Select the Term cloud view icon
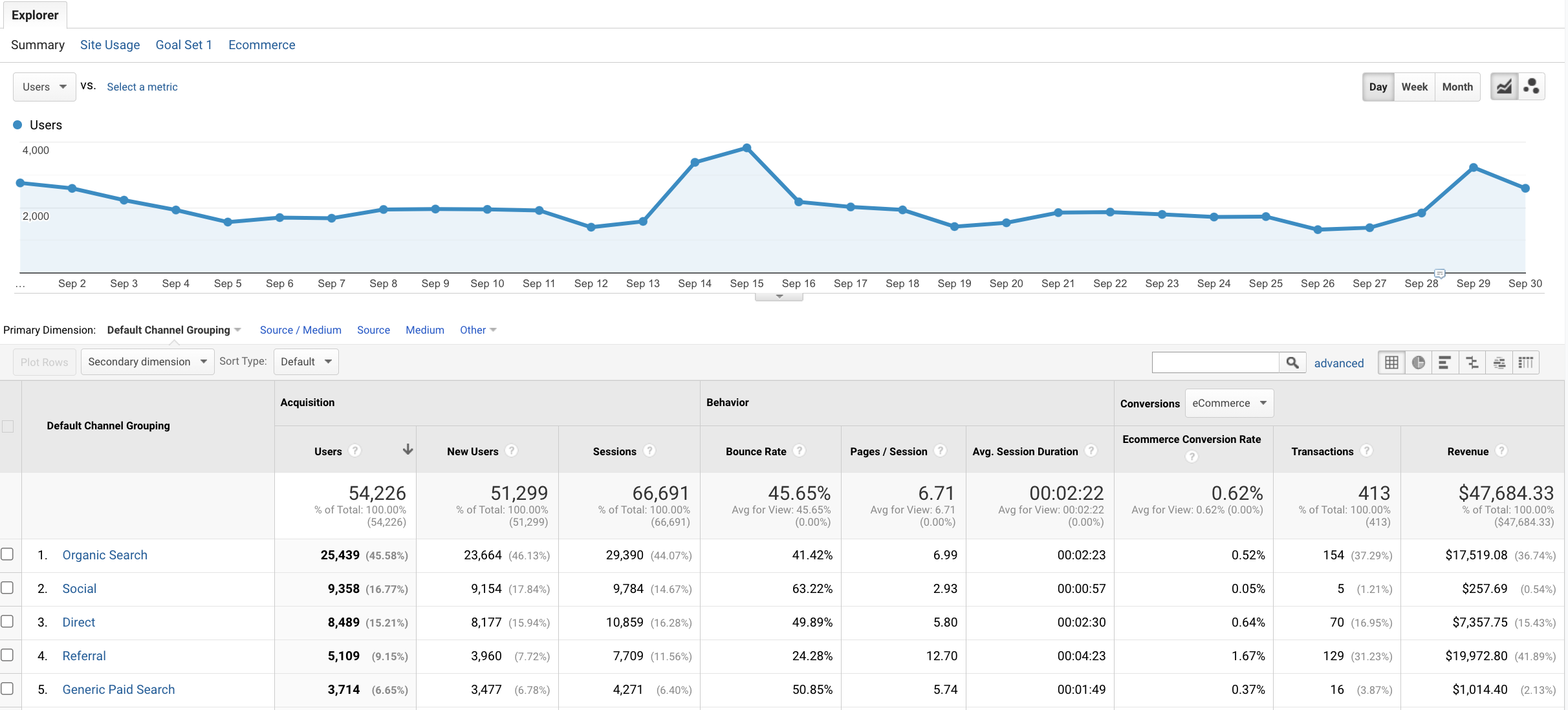This screenshot has height=710, width=1568. pyautogui.click(x=1499, y=363)
